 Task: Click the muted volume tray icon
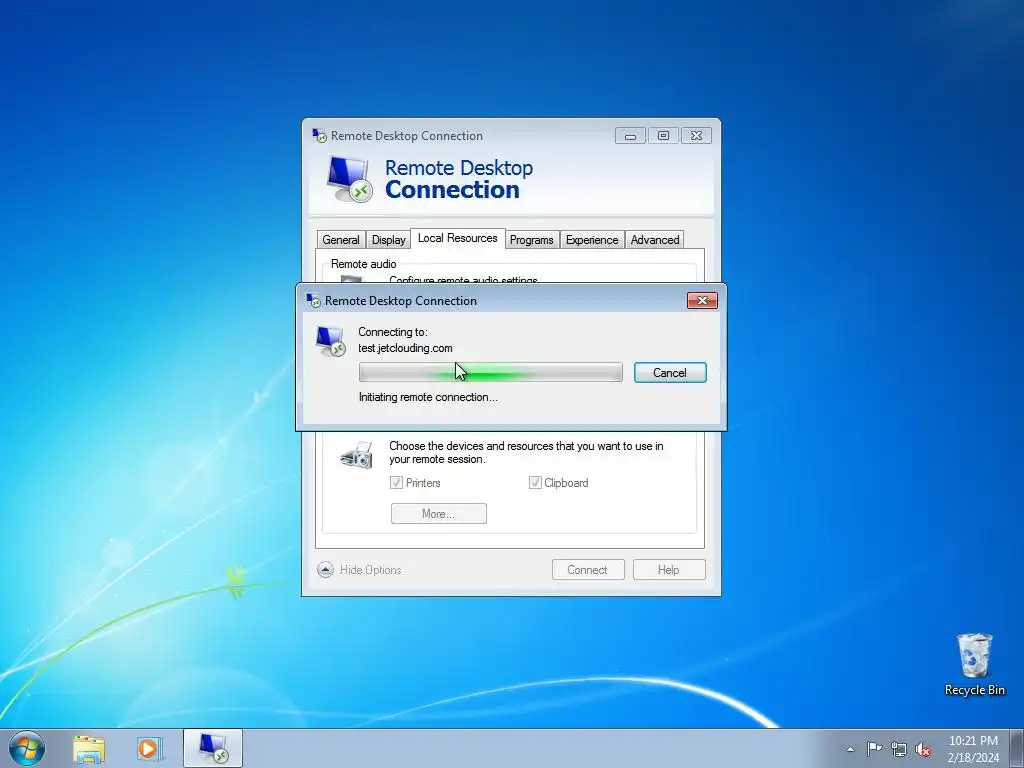point(923,749)
